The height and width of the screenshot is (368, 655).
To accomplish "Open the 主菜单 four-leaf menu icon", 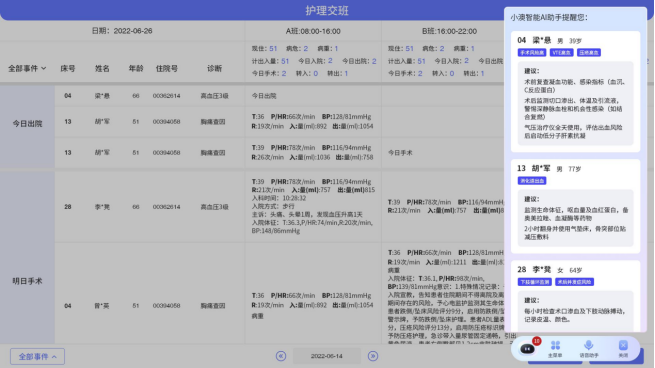I will [555, 345].
